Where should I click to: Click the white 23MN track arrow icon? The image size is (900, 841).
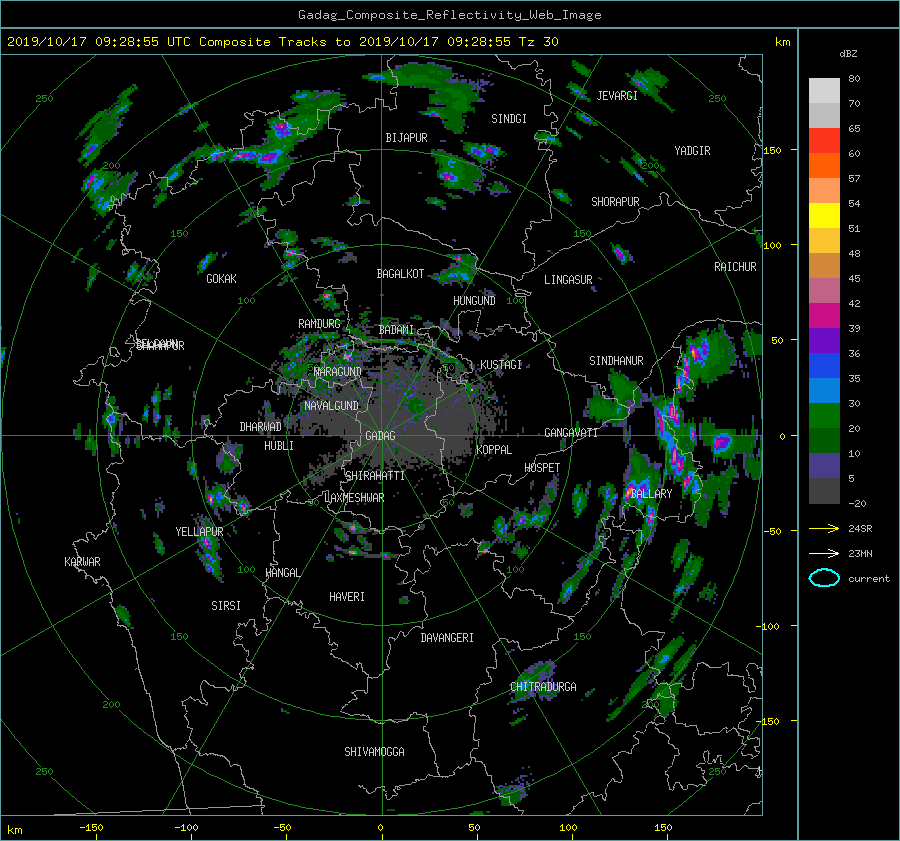(x=824, y=553)
